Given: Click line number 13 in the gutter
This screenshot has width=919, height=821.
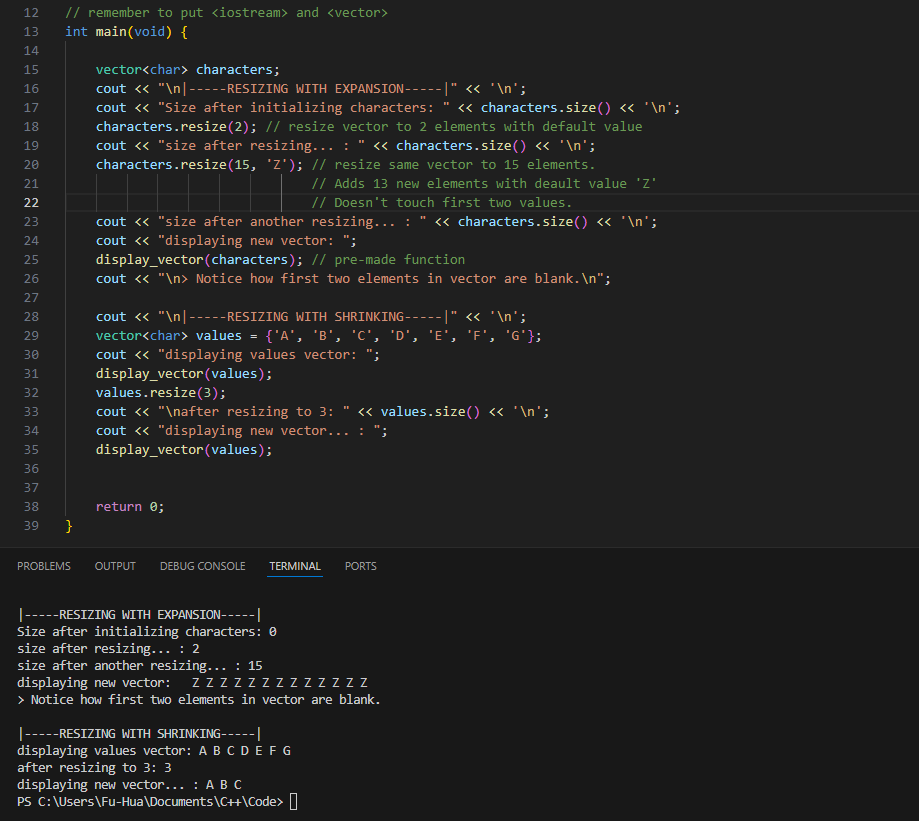Looking at the screenshot, I should coord(30,31).
